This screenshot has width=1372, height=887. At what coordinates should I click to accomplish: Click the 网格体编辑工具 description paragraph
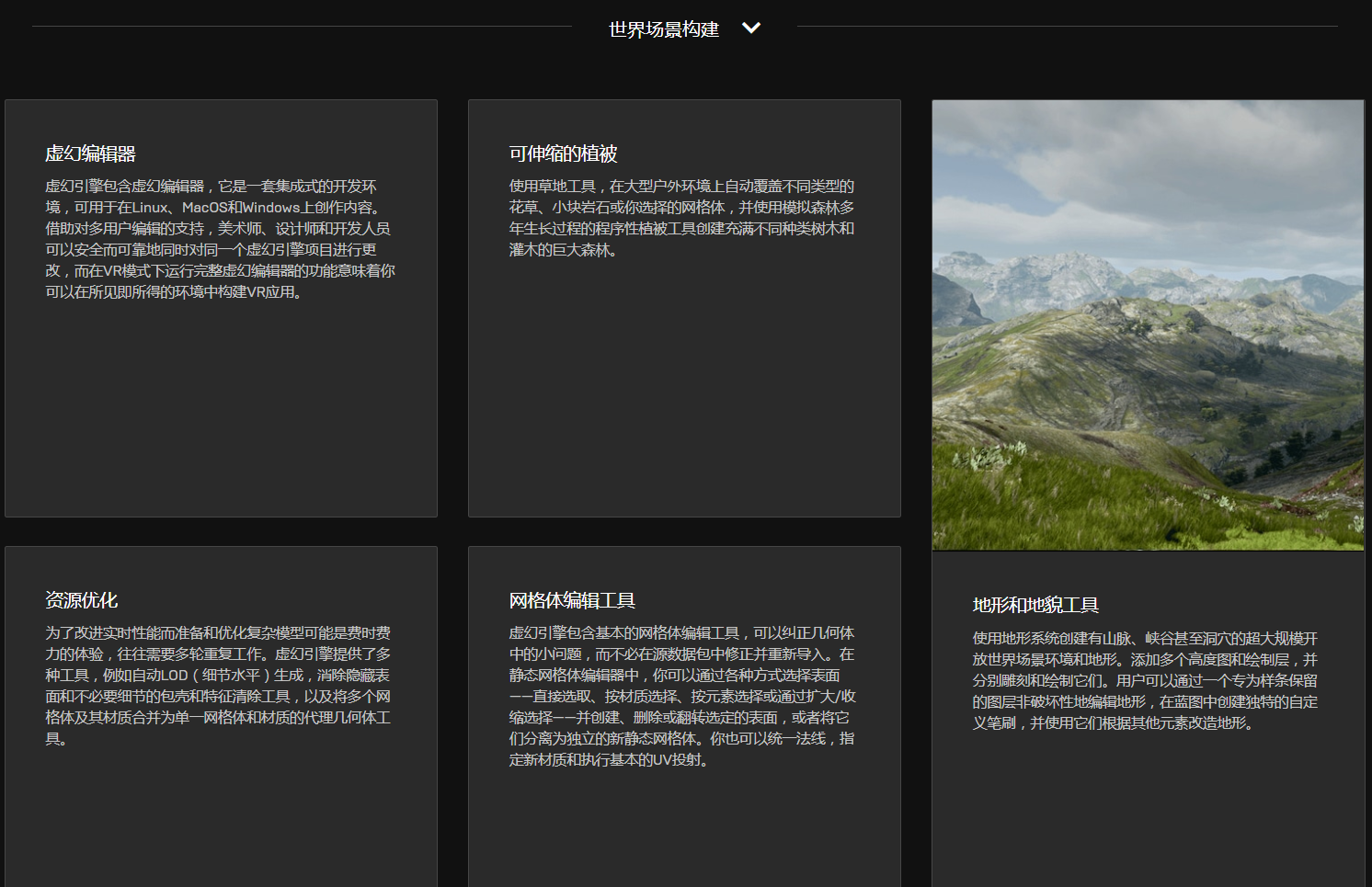(x=682, y=696)
